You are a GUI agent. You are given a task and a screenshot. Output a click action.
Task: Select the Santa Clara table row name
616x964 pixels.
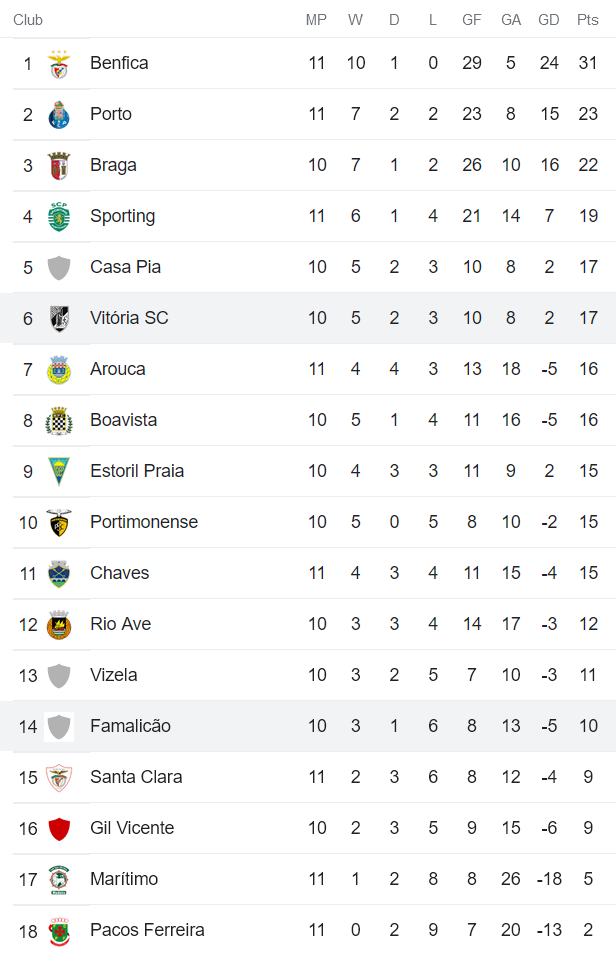coord(136,777)
